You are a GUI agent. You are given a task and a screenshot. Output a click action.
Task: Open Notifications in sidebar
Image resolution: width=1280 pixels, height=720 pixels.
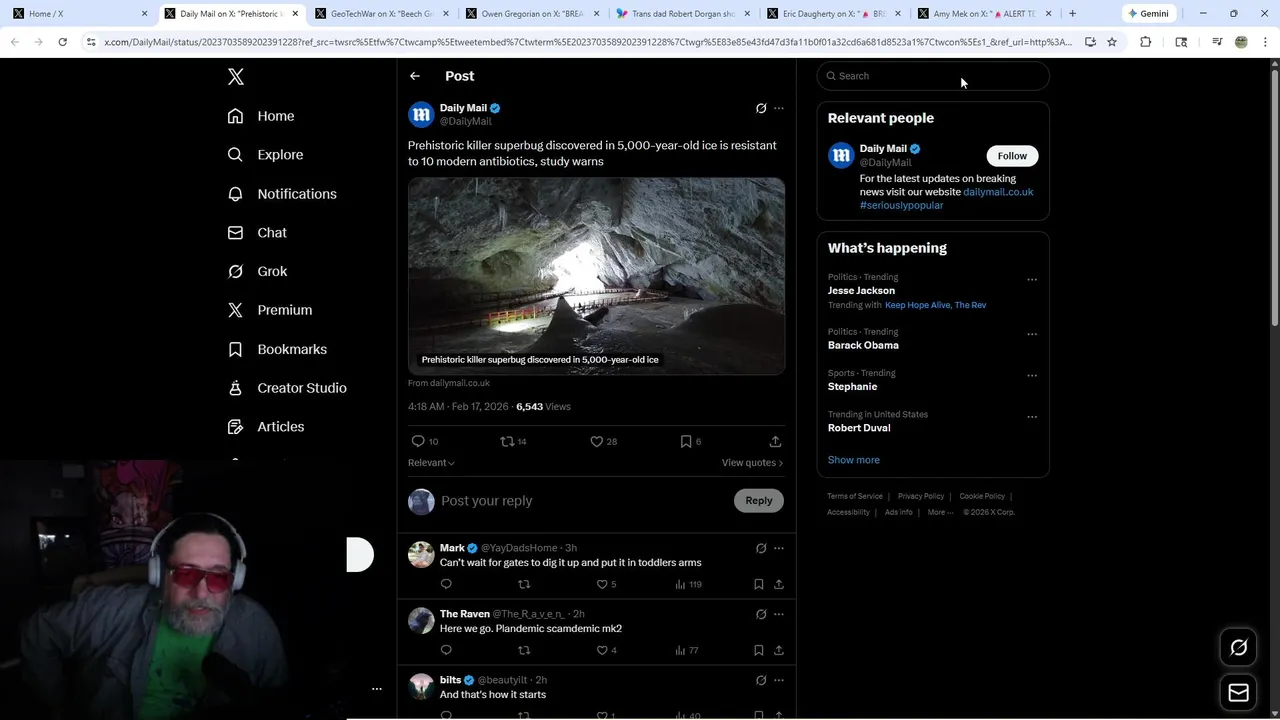click(x=282, y=194)
